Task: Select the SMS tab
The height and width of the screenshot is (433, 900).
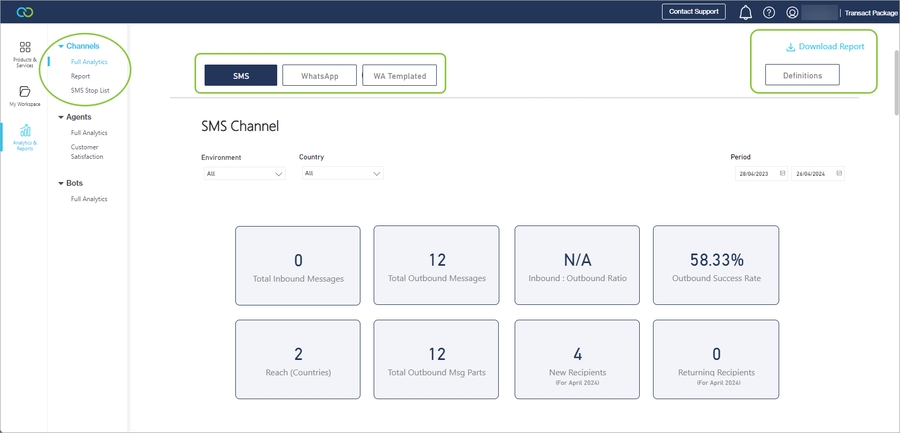Action: coord(240,76)
